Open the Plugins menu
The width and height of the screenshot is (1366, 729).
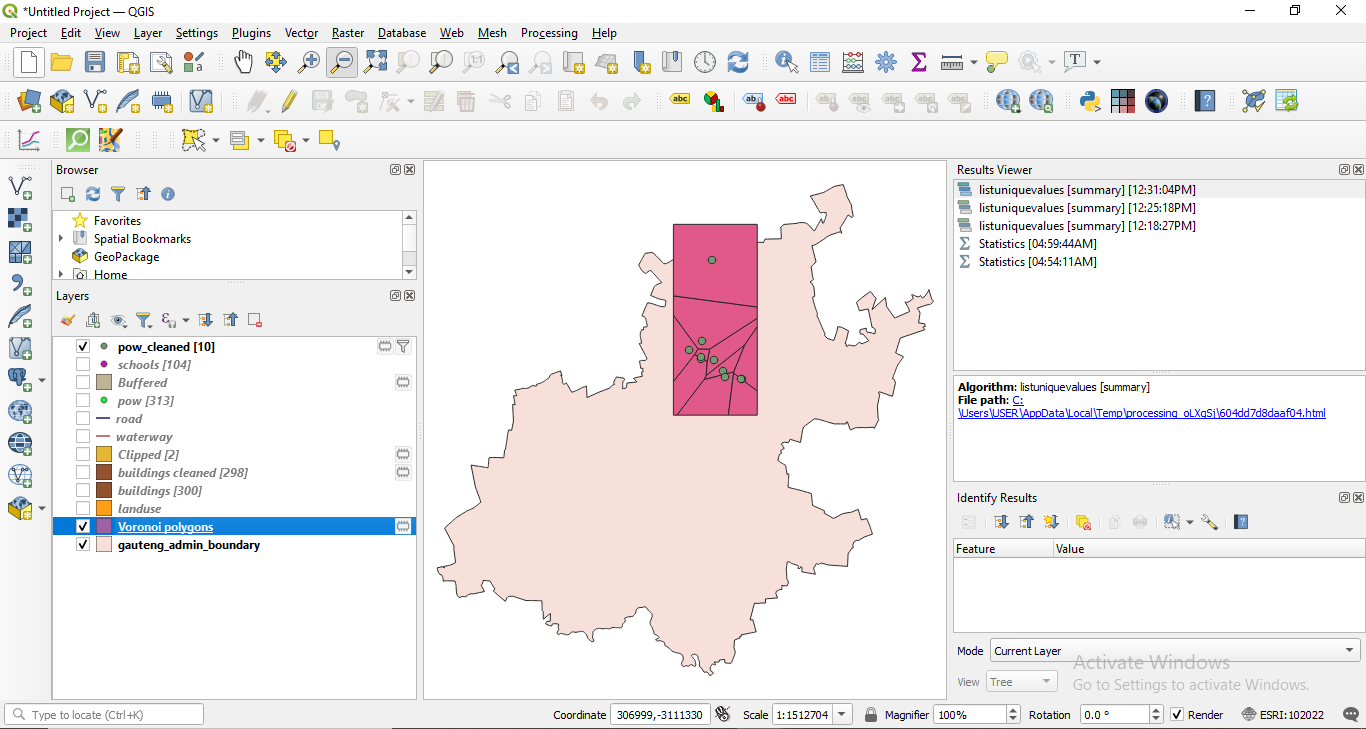point(251,33)
